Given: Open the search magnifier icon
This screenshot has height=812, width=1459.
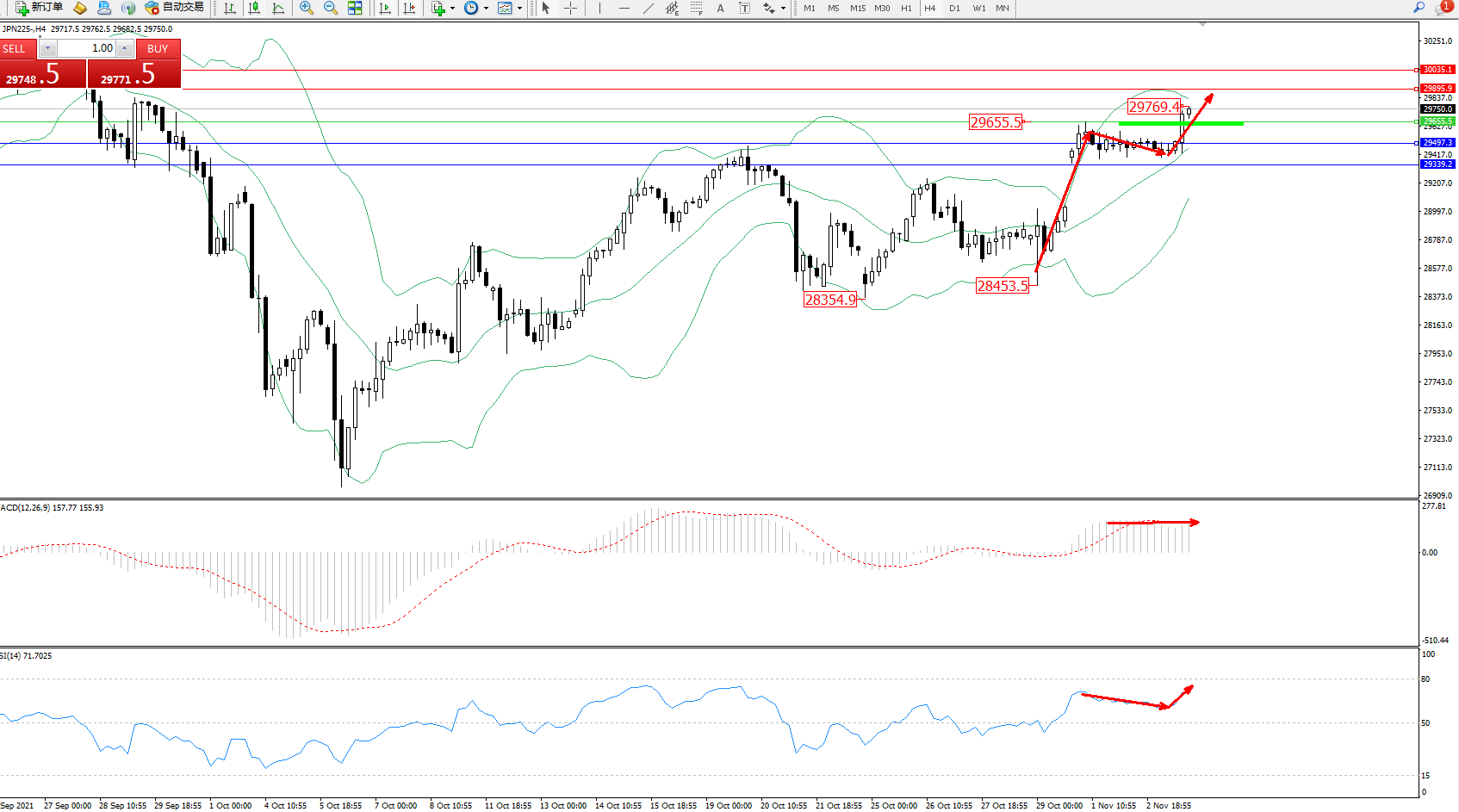Looking at the screenshot, I should (x=1419, y=8).
